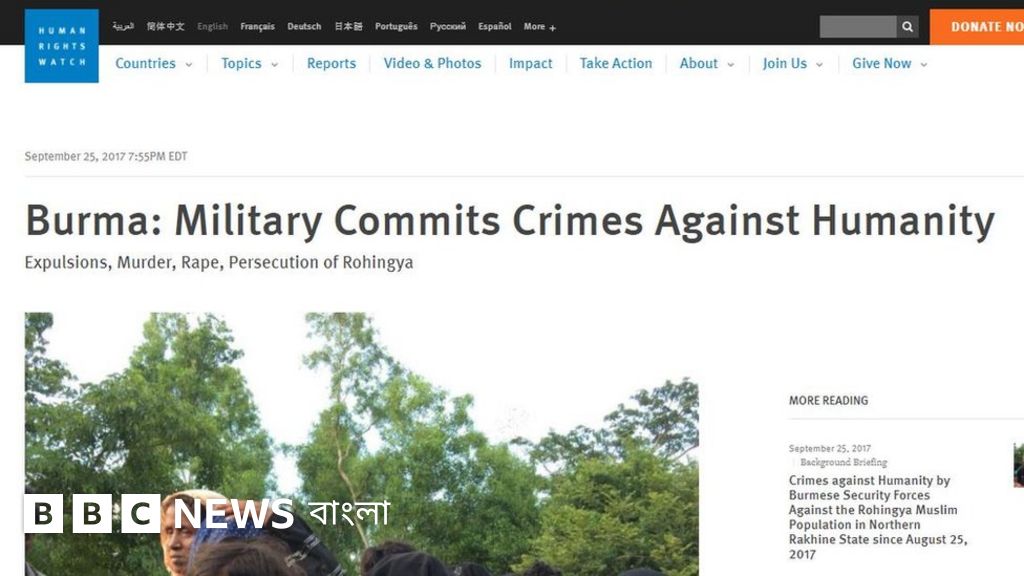
Task: Go to Video & Photos section
Action: [x=432, y=63]
